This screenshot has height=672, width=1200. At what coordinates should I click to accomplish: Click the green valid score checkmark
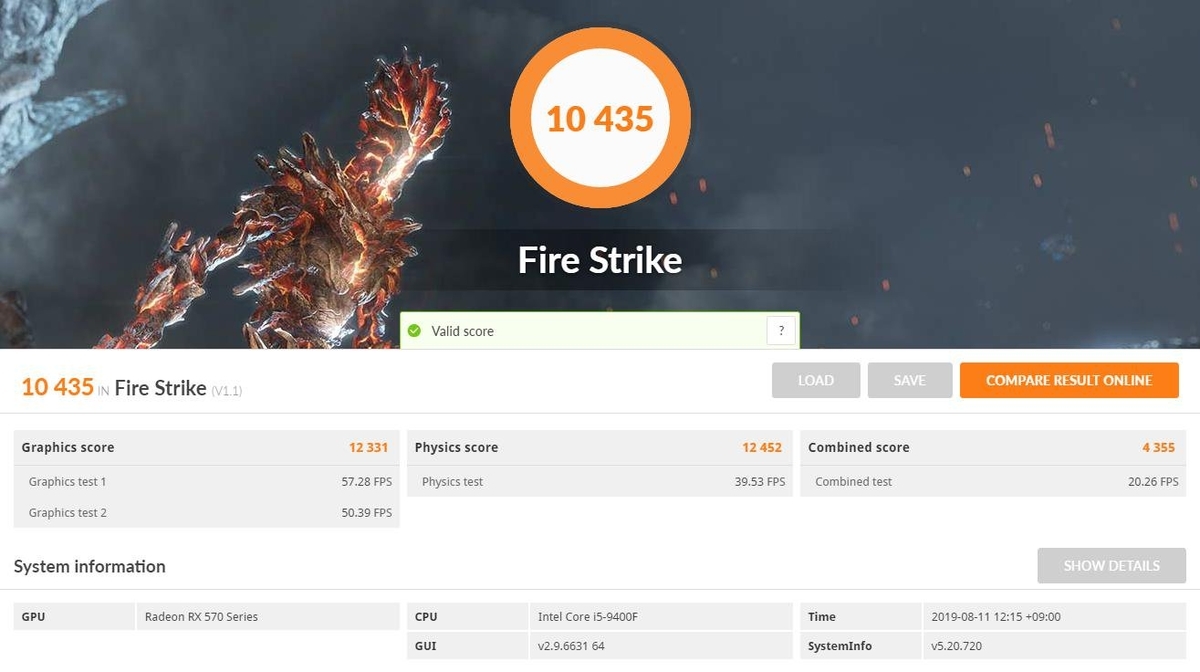pos(414,331)
